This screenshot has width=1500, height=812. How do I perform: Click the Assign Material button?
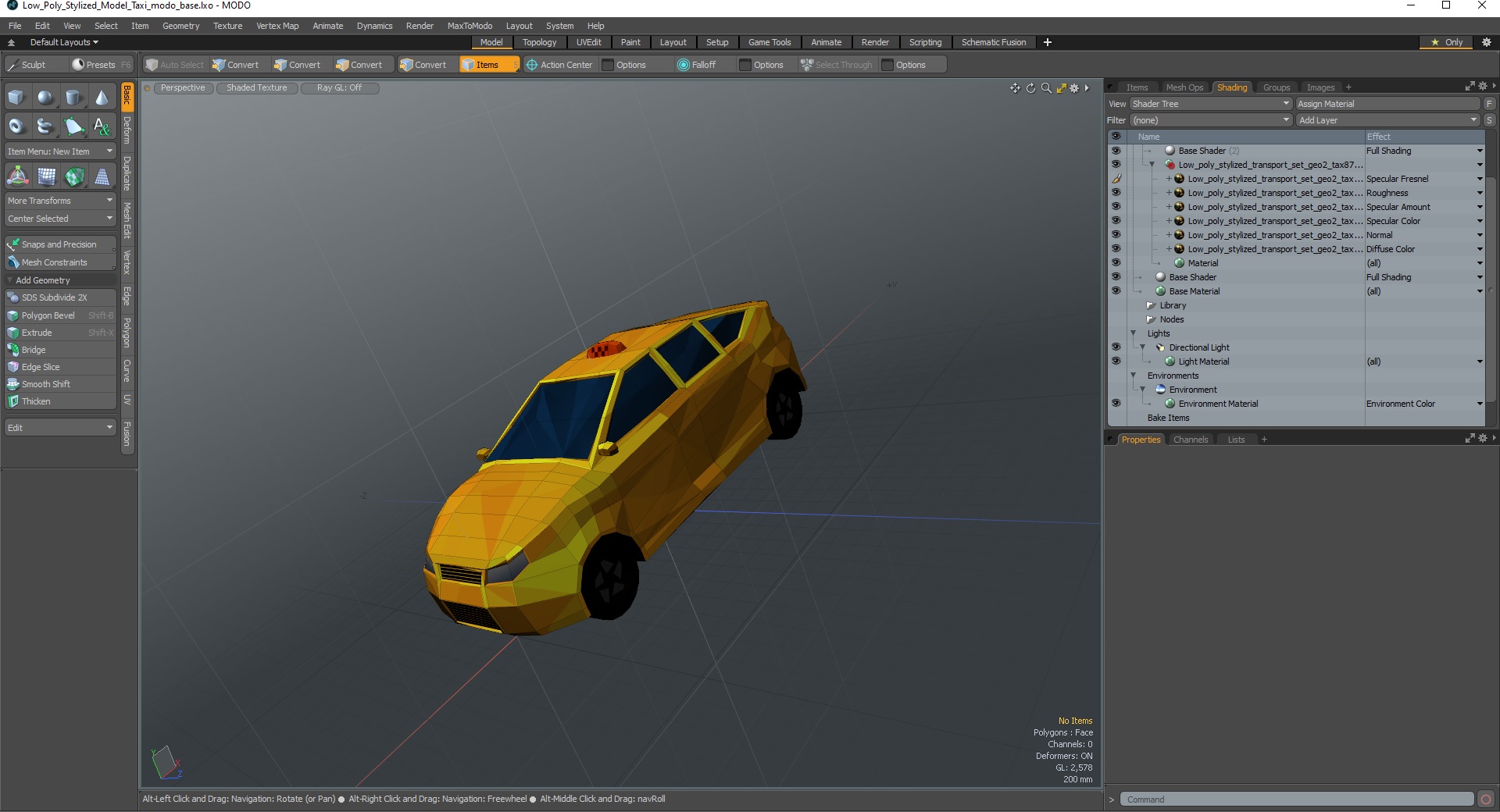tap(1387, 104)
